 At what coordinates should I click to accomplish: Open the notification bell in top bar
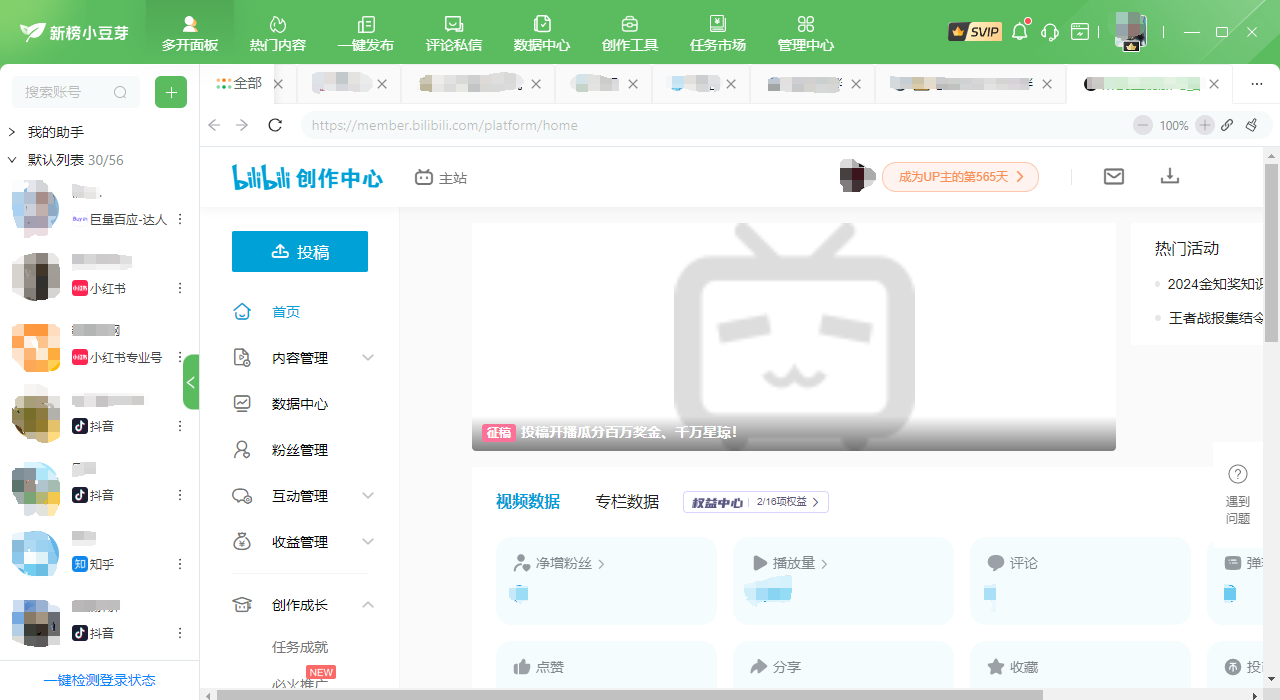[x=1020, y=32]
